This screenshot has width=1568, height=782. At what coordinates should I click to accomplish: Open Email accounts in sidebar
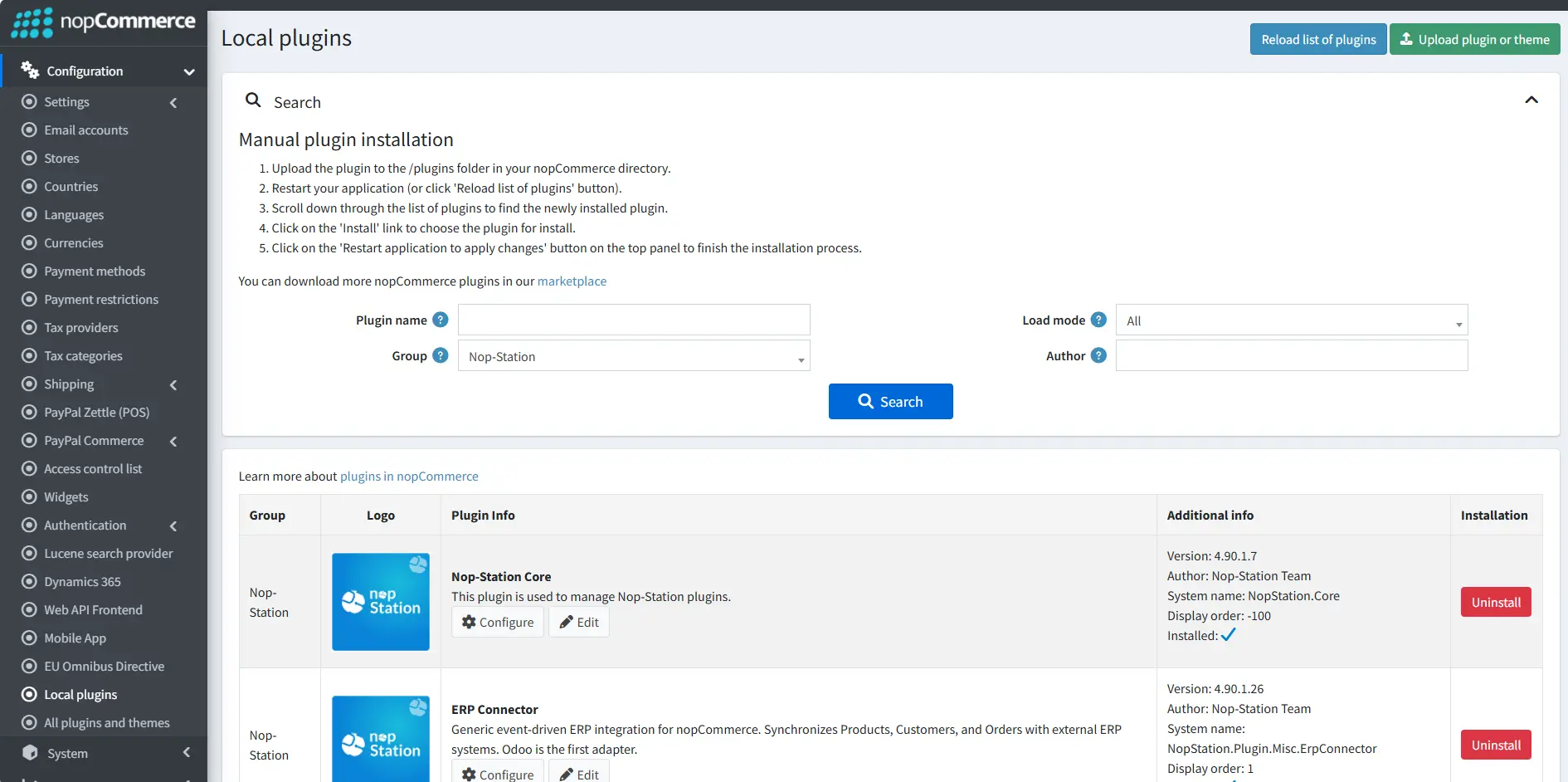[x=86, y=130]
